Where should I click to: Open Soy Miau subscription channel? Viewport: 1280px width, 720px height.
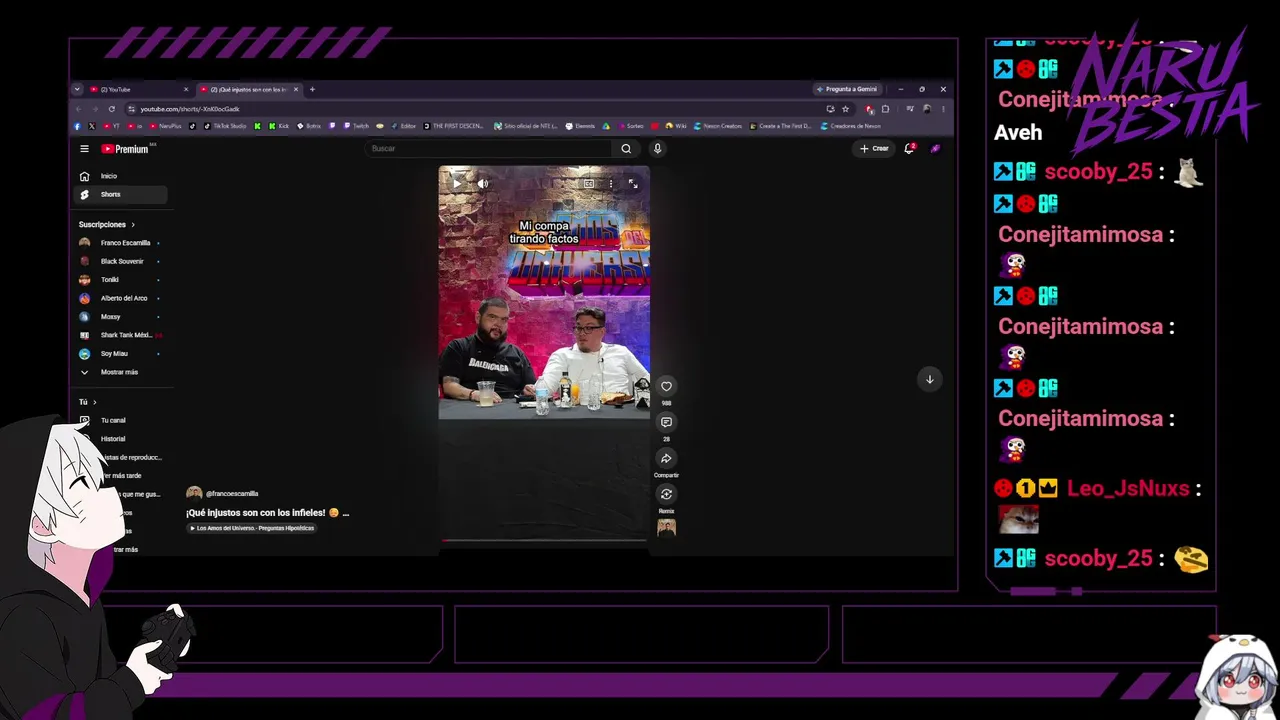[x=120, y=354]
